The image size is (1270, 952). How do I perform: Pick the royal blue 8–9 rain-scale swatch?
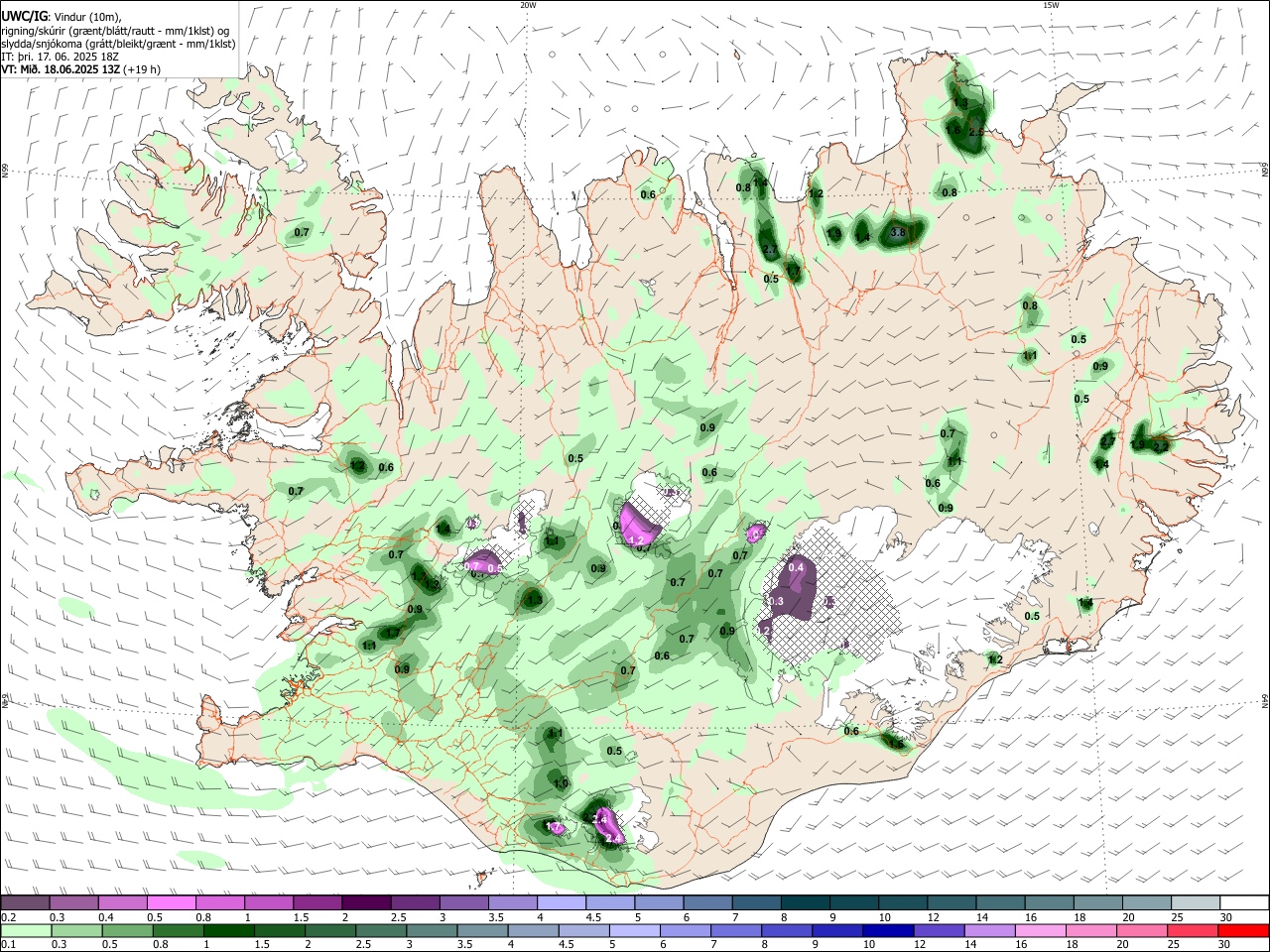coord(787,930)
